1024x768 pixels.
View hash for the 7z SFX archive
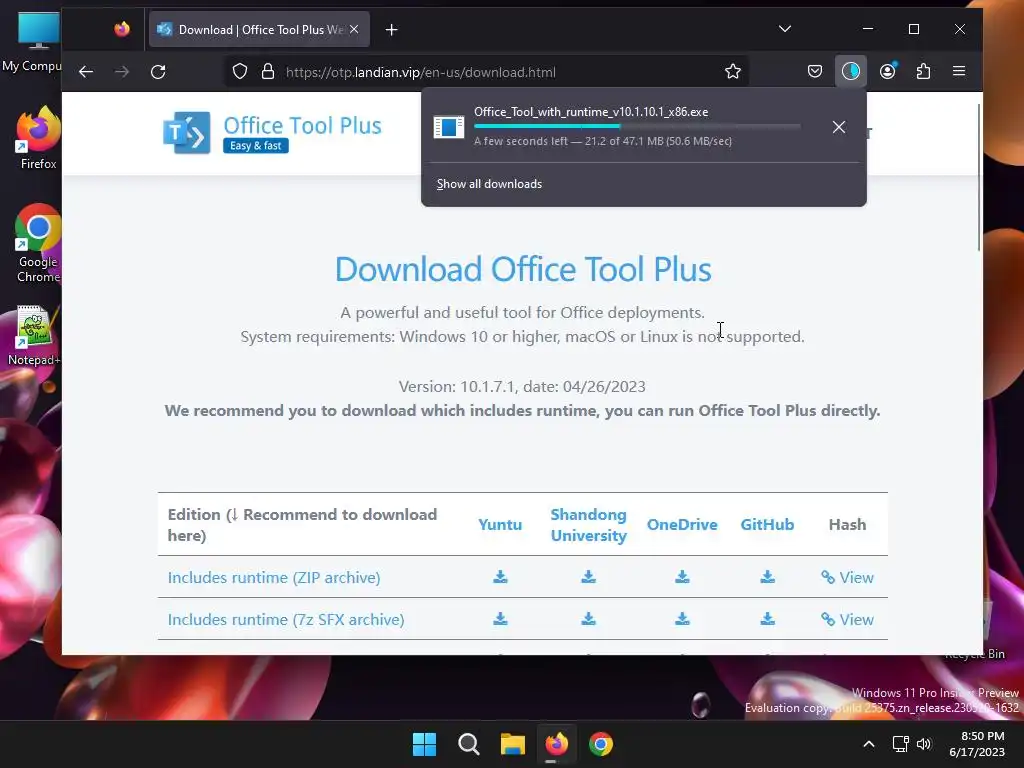[847, 619]
